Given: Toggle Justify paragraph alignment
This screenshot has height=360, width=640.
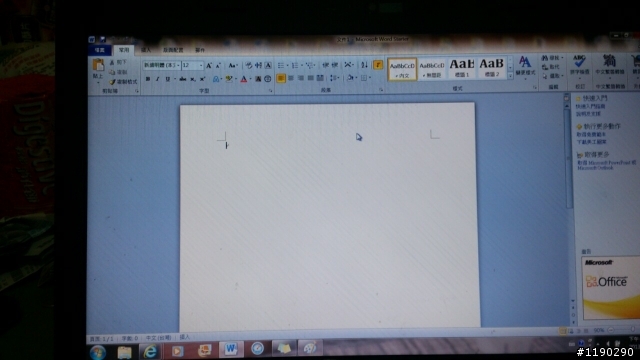Looking at the screenshot, I should click(x=310, y=78).
